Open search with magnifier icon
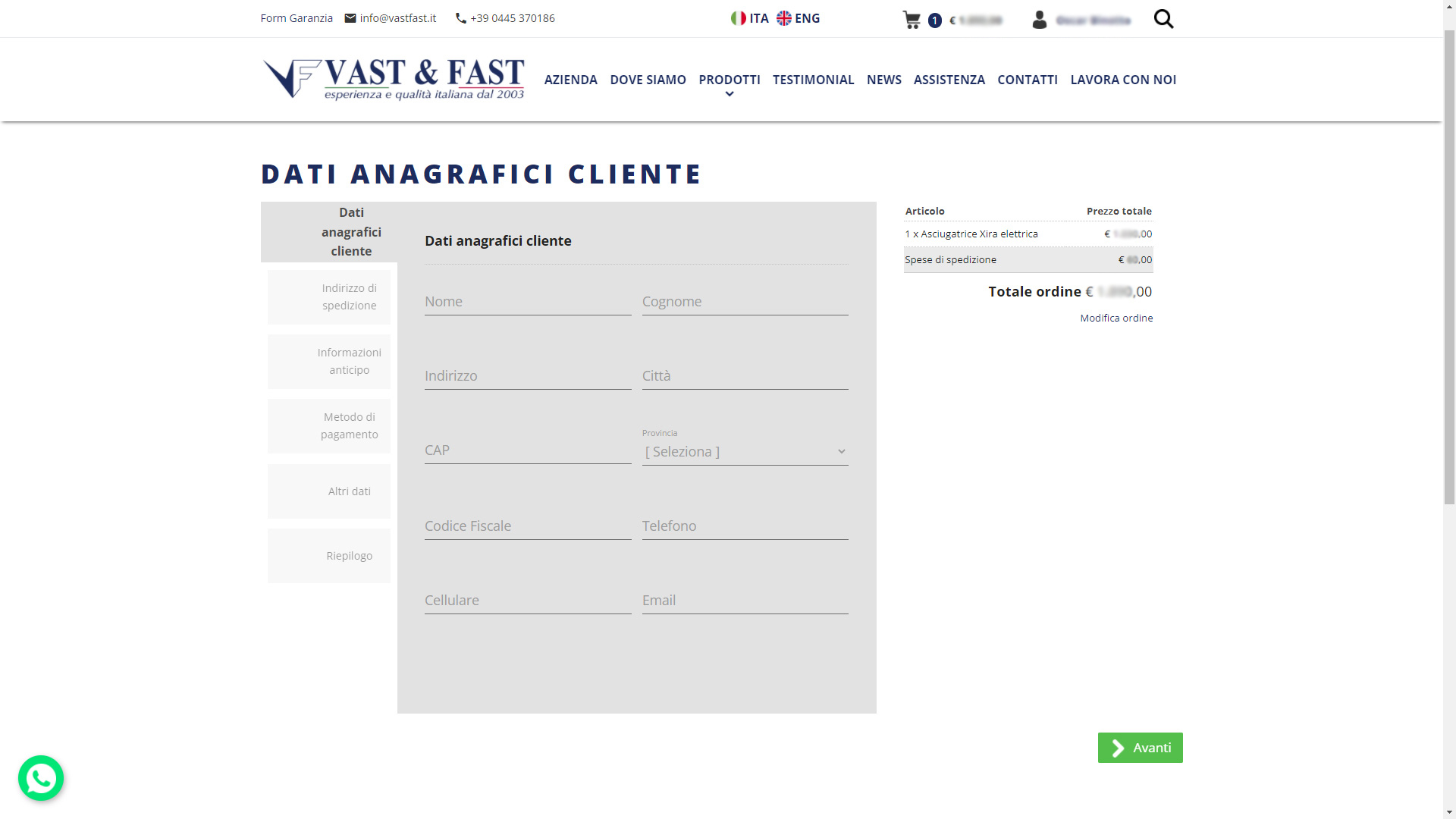Viewport: 1456px width, 819px height. point(1163,19)
